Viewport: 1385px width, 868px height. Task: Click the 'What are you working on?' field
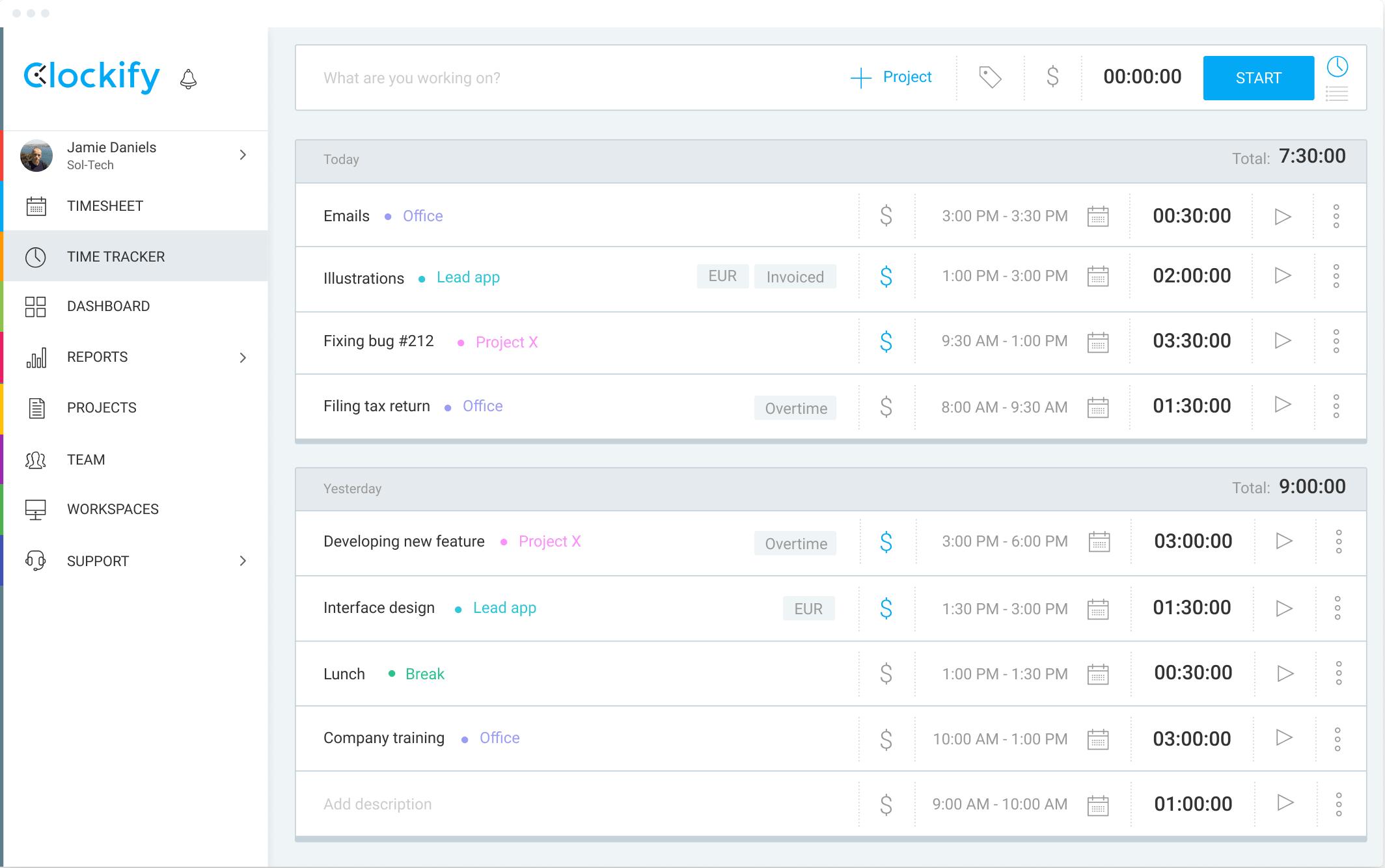pos(412,78)
